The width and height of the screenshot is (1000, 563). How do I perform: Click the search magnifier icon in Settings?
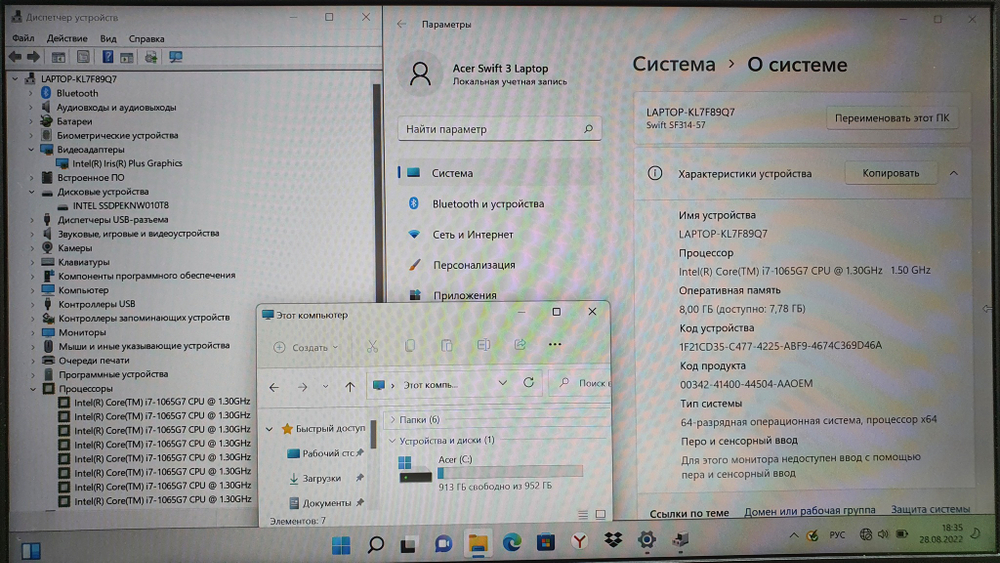pos(588,129)
